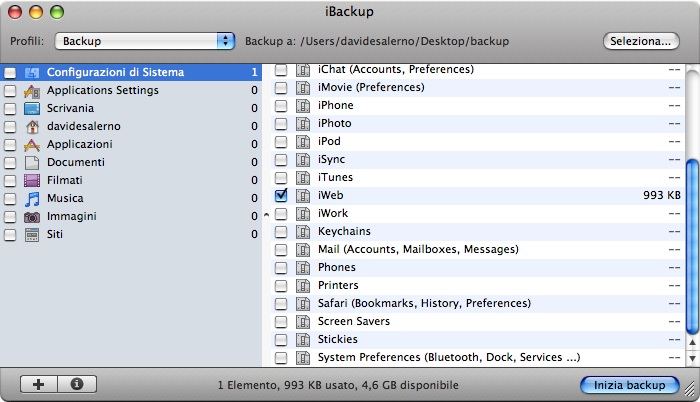Click the Screen Savers label
The height and width of the screenshot is (402, 700).
click(354, 321)
